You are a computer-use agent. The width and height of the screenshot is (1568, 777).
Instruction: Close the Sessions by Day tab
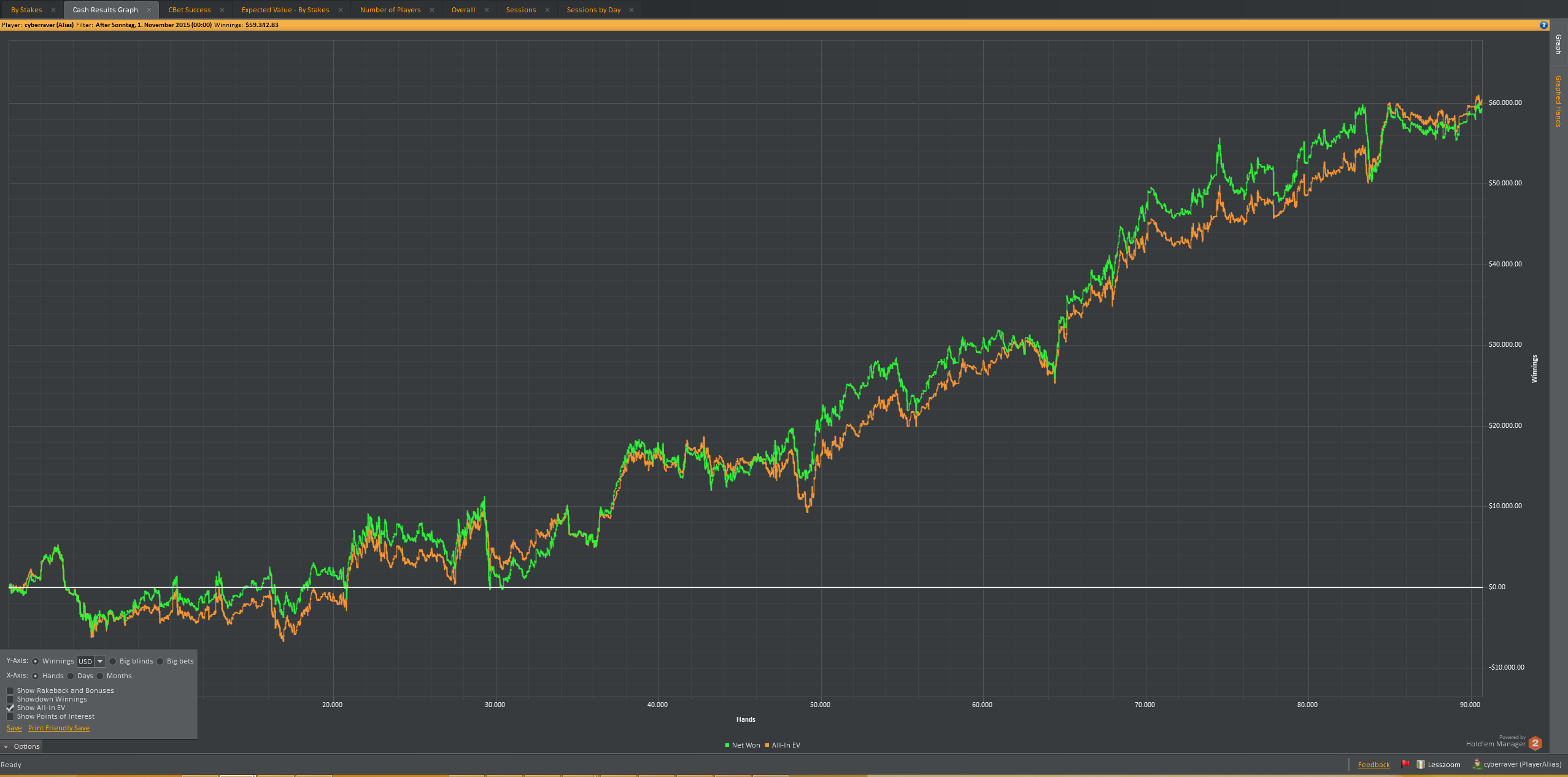[x=631, y=10]
